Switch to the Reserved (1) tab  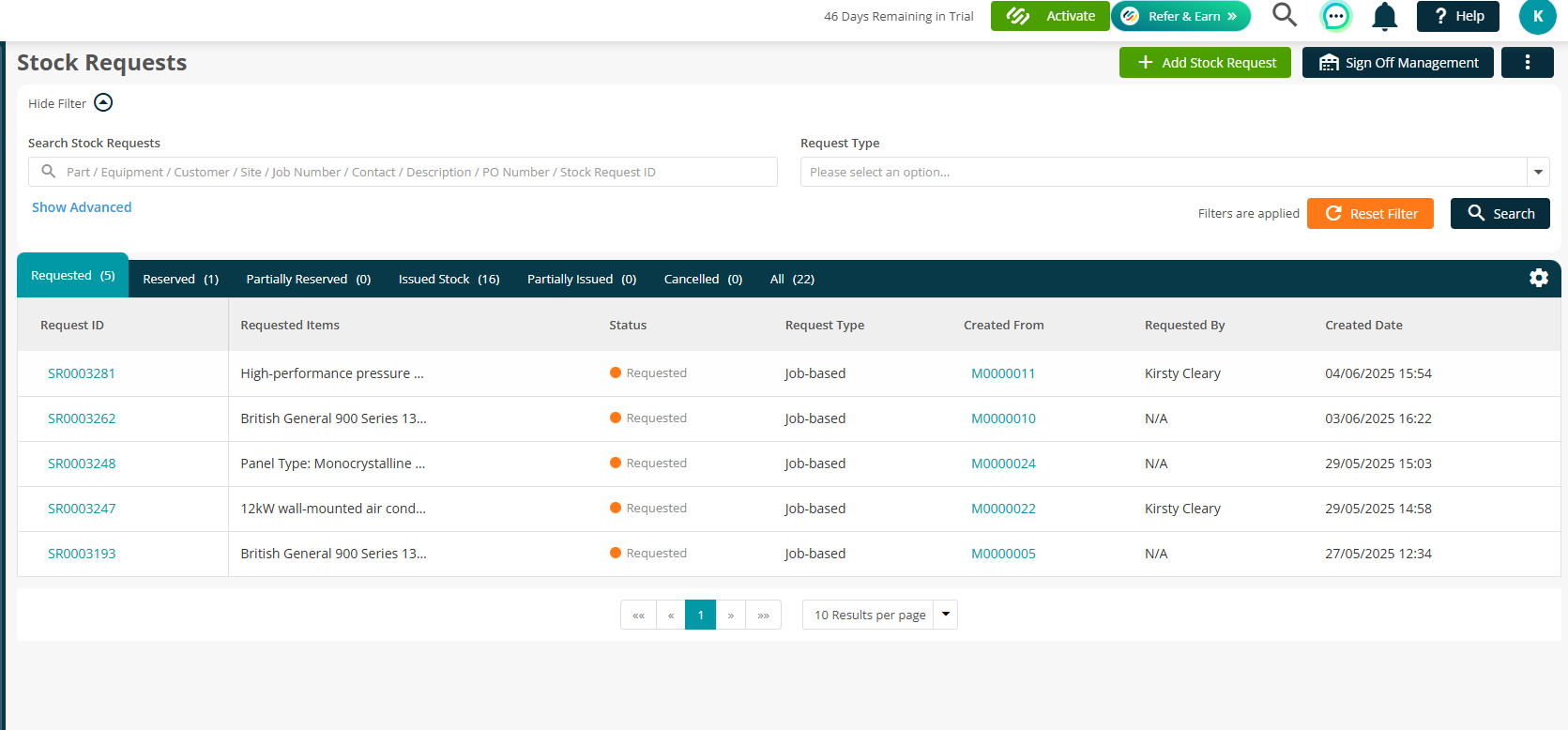click(x=181, y=279)
